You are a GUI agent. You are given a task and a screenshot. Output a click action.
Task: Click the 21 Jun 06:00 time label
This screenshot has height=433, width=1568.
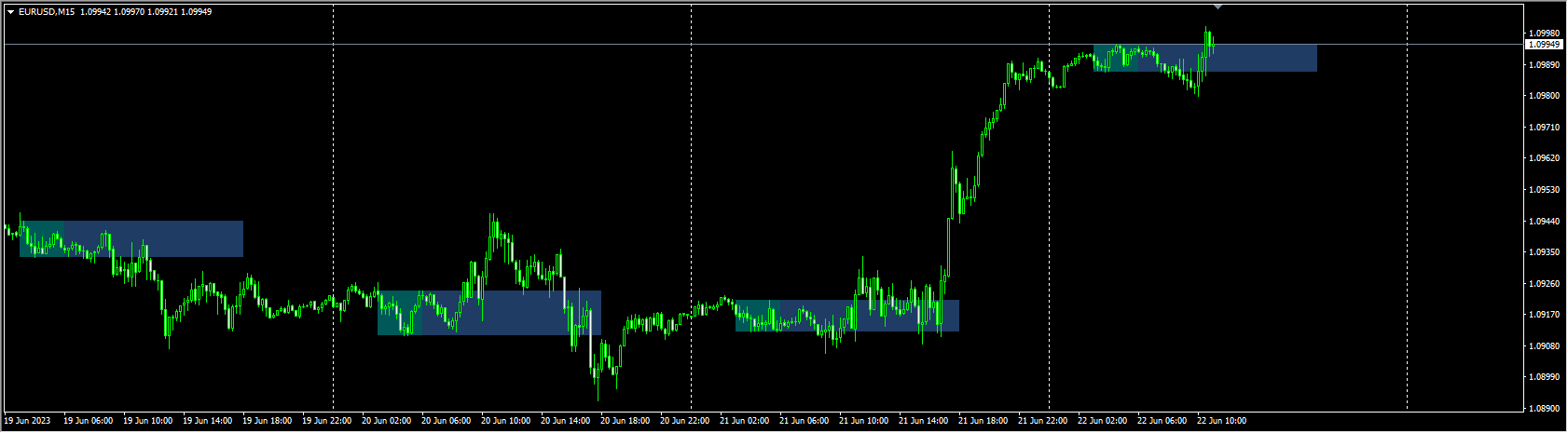click(804, 421)
